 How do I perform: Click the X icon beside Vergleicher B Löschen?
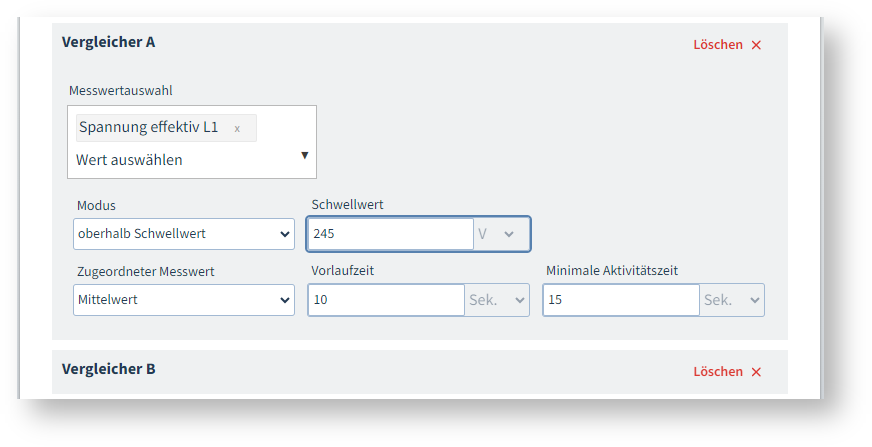click(756, 372)
